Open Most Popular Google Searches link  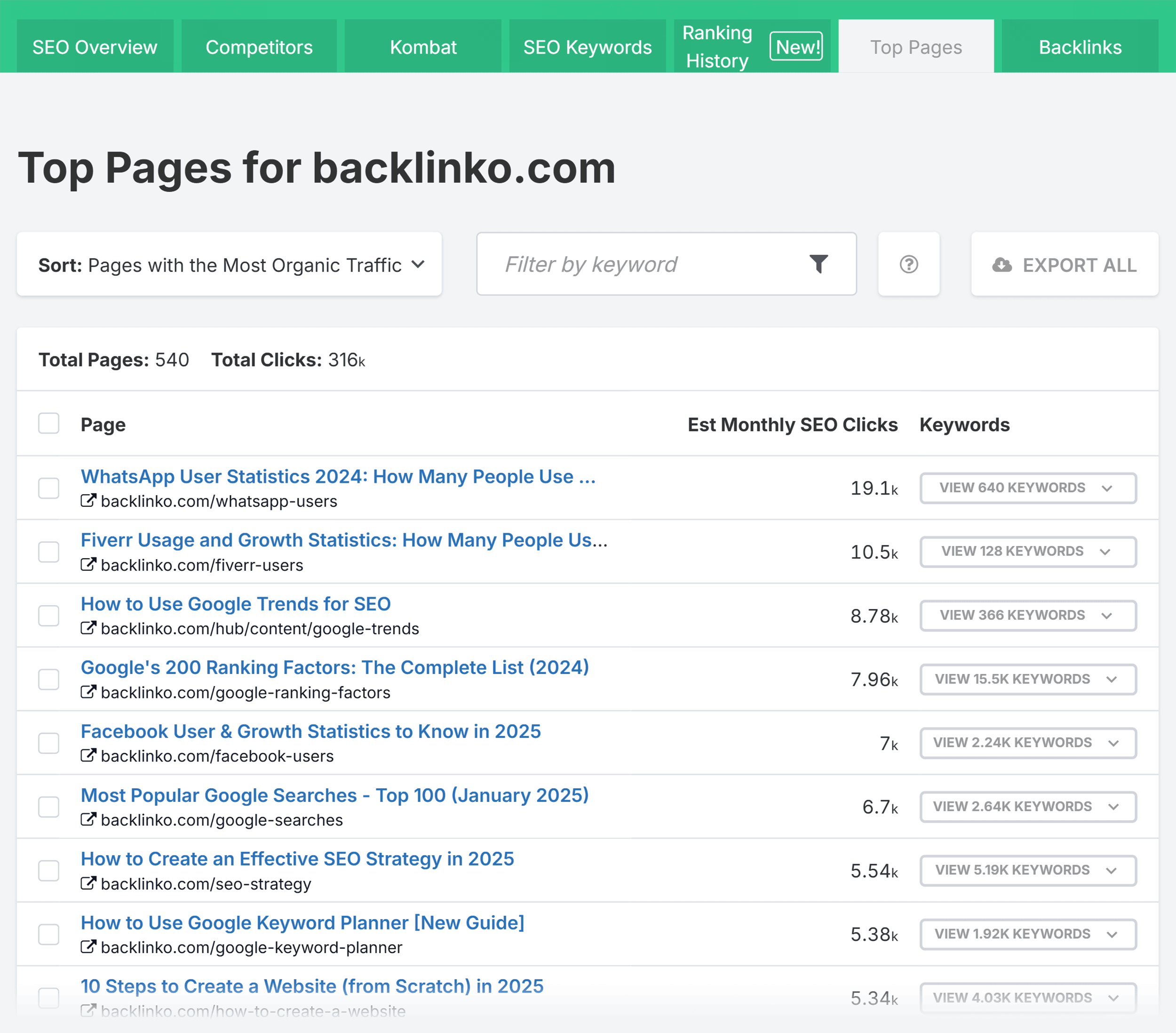tap(335, 795)
